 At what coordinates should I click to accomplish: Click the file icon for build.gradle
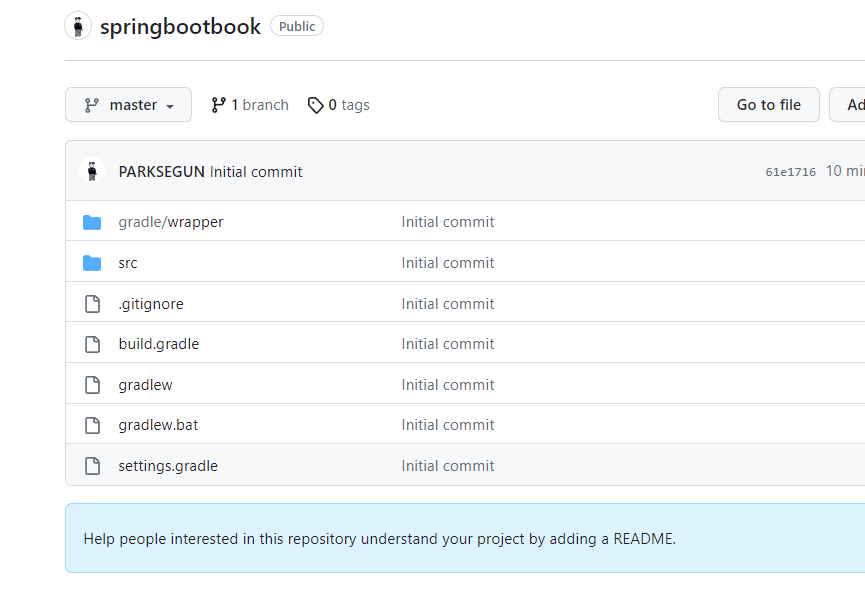(x=93, y=344)
